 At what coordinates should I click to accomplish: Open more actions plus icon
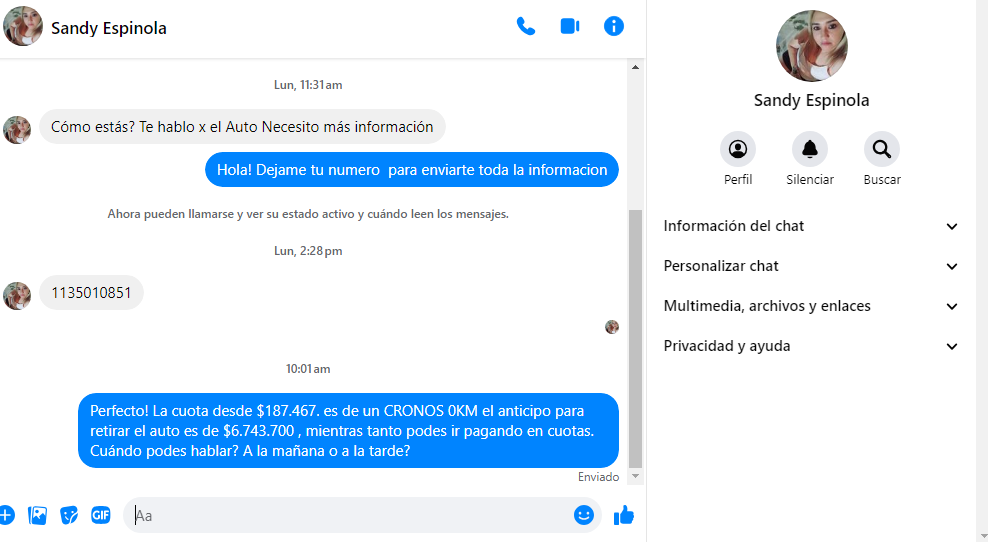[x=6, y=515]
